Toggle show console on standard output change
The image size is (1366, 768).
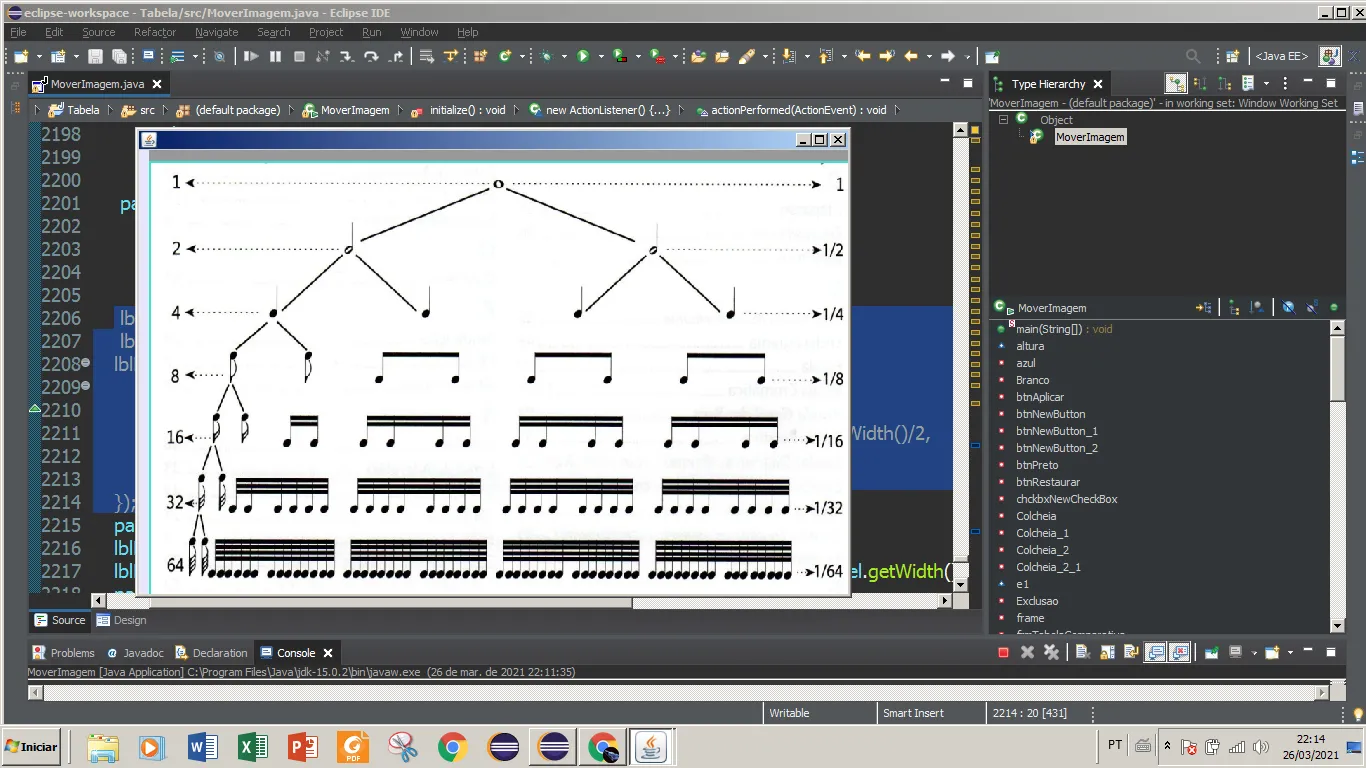(x=1155, y=653)
